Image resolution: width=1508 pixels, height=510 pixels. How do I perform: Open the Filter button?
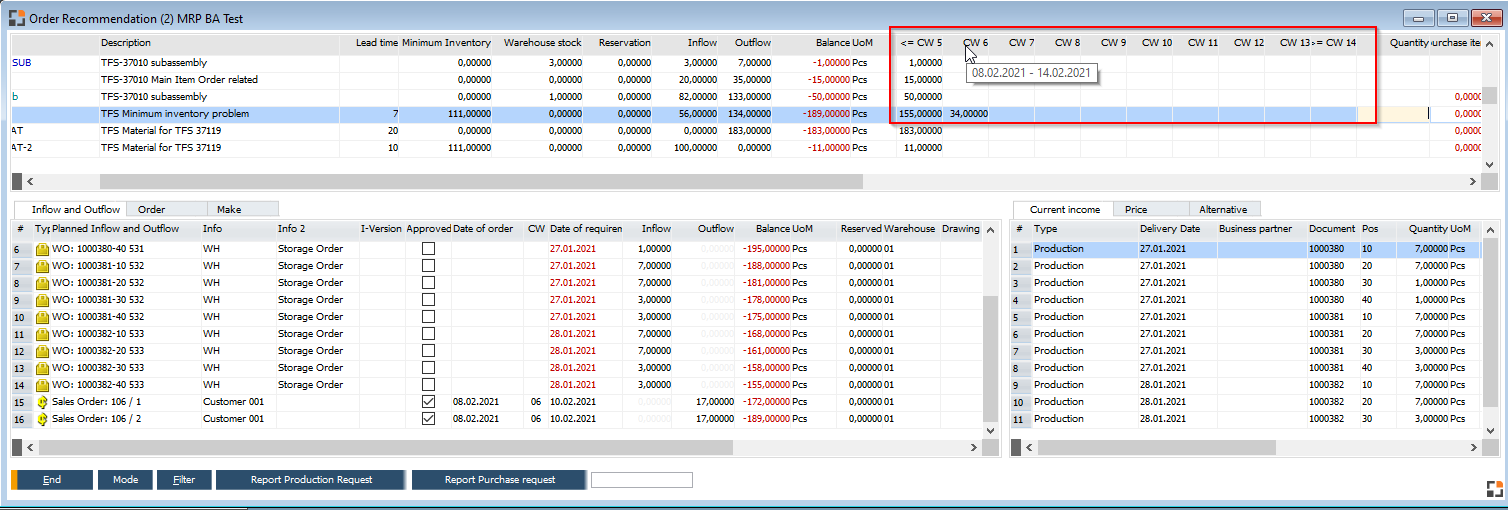(184, 480)
